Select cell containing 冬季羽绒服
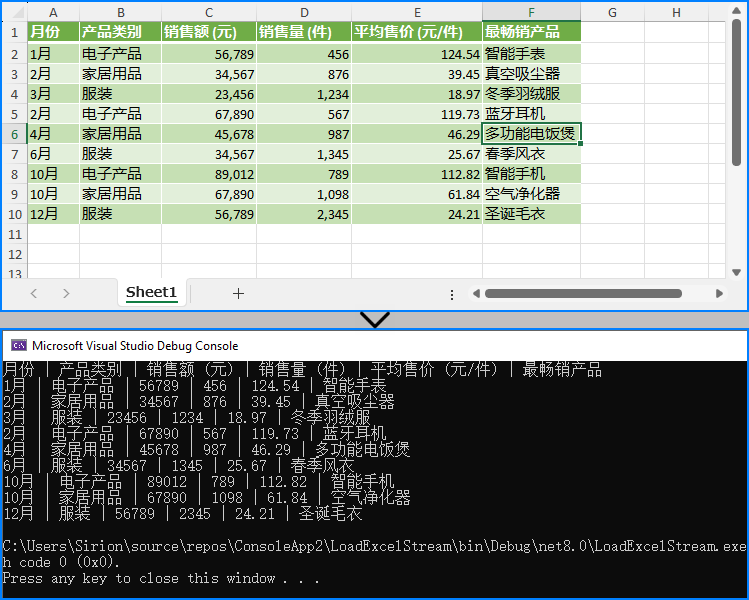Viewport: 749px width, 600px height. (x=532, y=94)
